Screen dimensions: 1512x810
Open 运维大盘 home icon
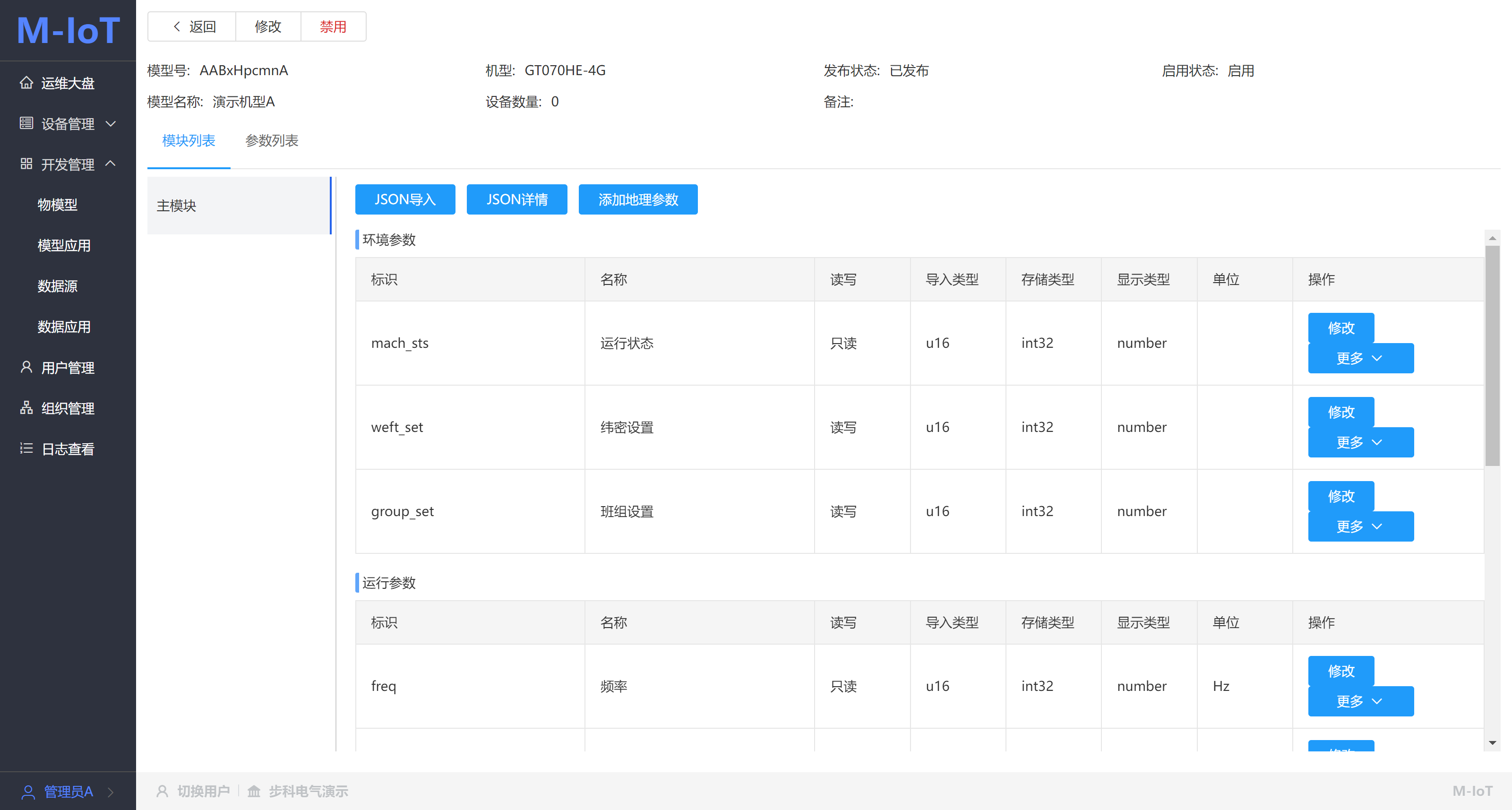(26, 83)
